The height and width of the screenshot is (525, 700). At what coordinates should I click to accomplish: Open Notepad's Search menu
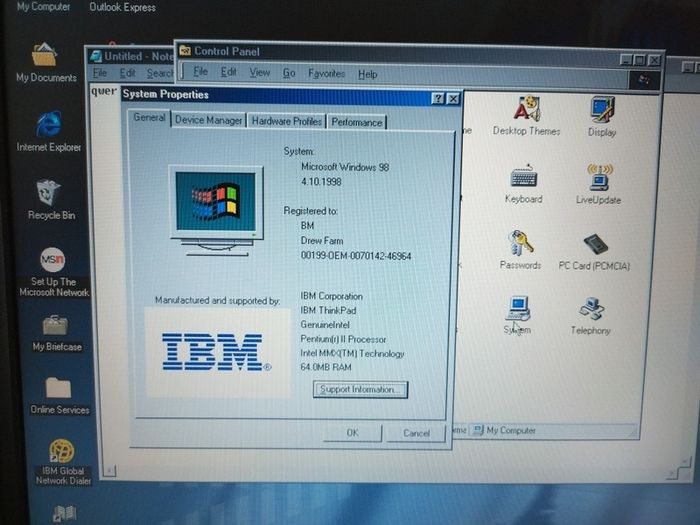pyautogui.click(x=160, y=73)
